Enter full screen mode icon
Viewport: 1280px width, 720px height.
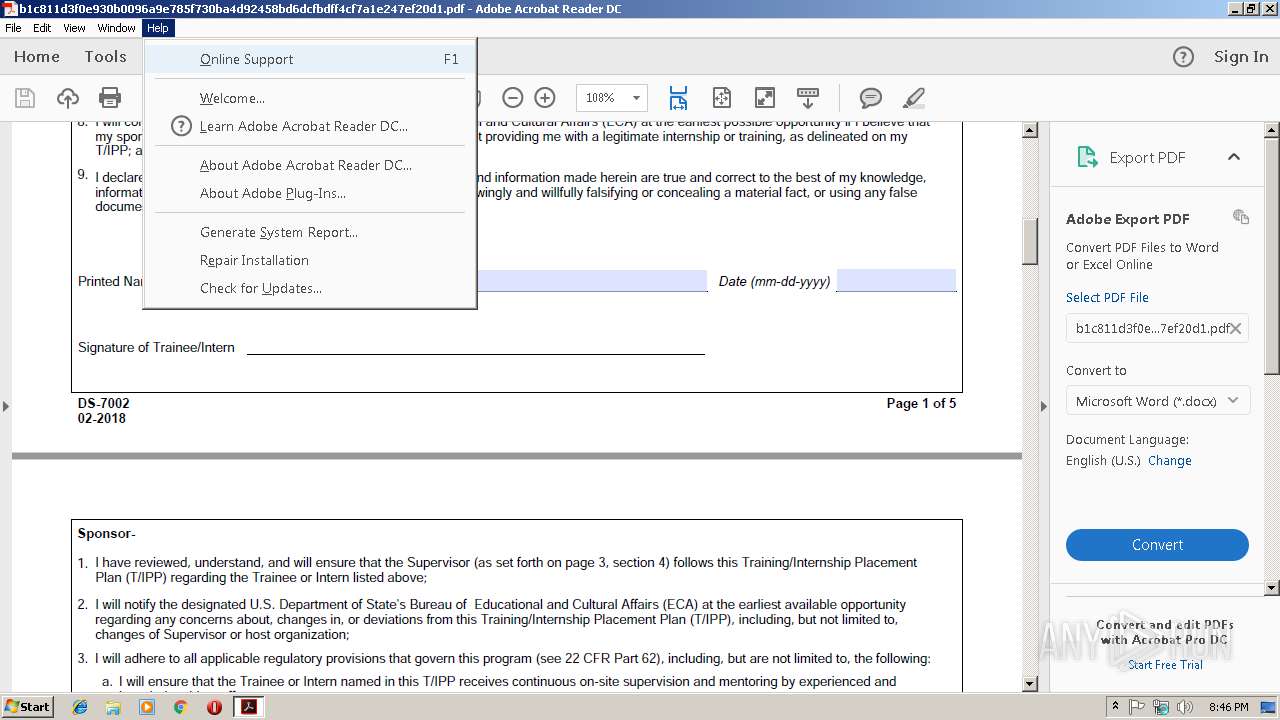tap(764, 97)
